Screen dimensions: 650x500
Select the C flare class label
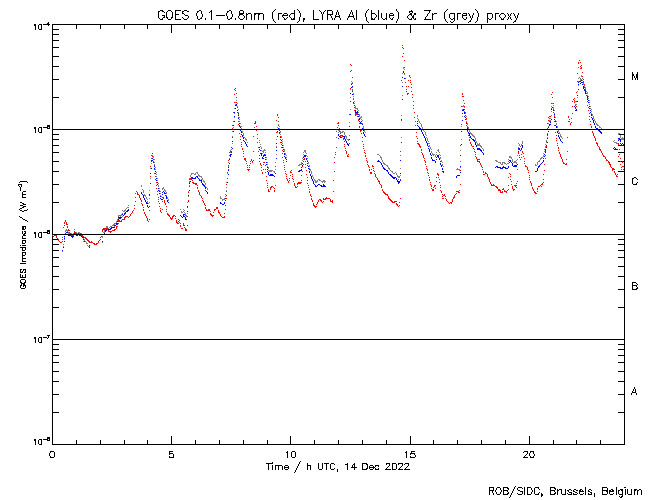click(634, 182)
